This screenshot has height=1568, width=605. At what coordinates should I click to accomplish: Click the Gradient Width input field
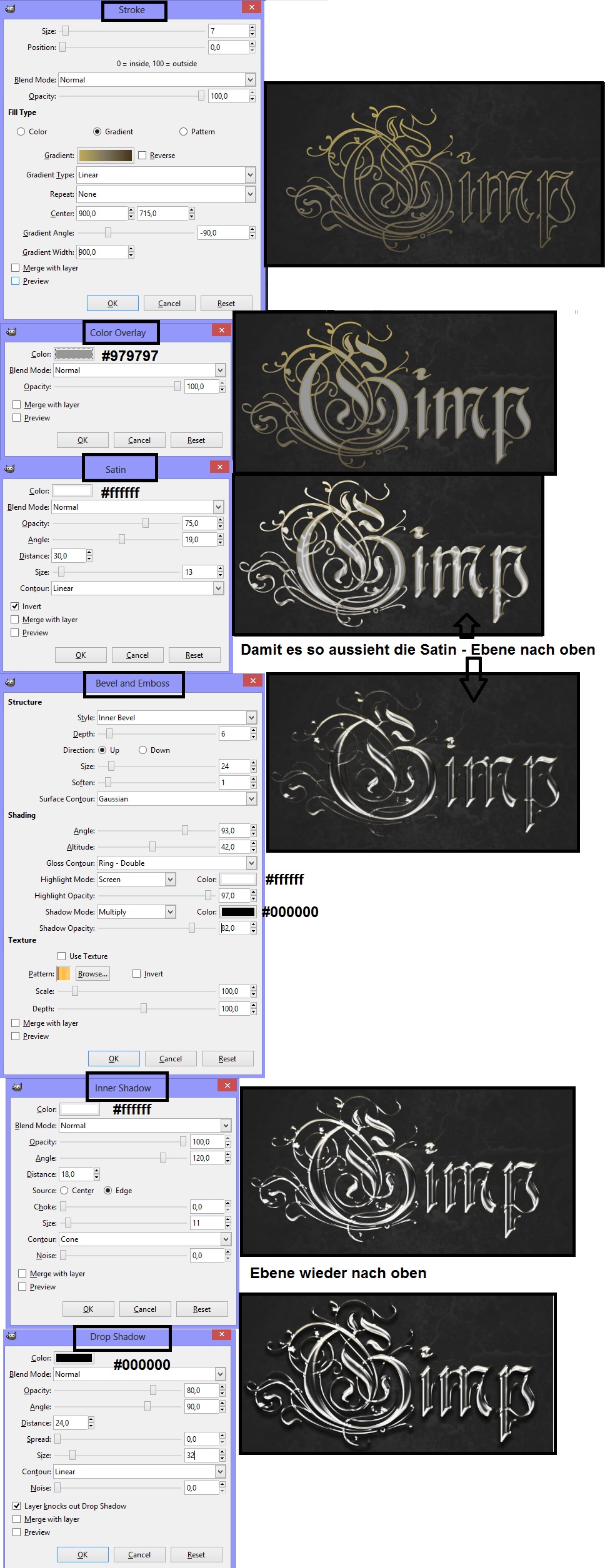point(102,252)
